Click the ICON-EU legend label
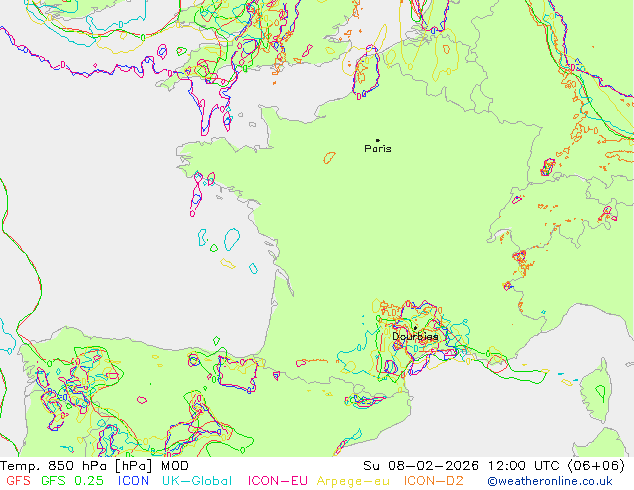 click(277, 481)
